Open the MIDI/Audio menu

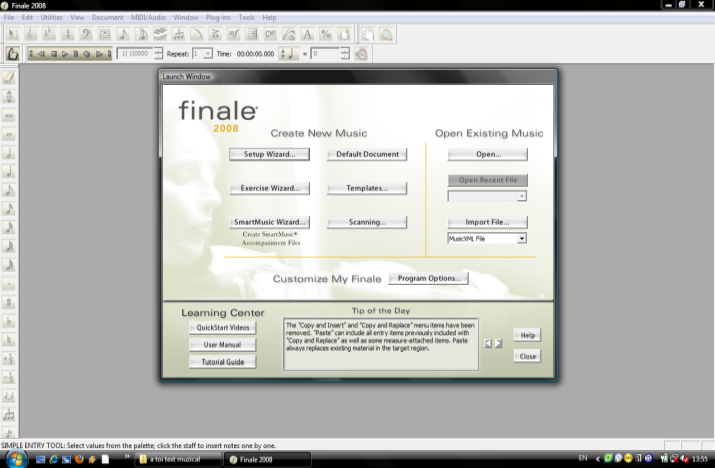(149, 17)
